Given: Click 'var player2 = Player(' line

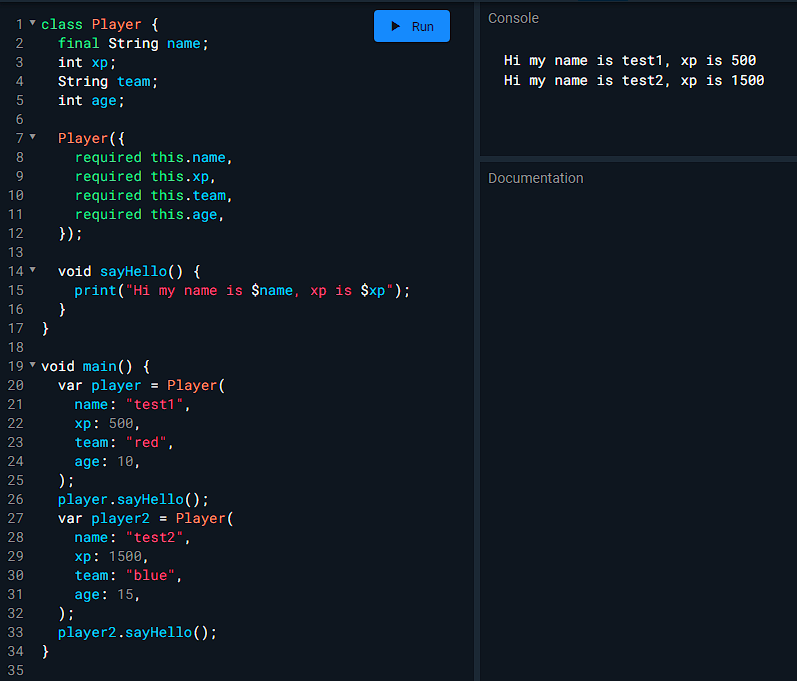Looking at the screenshot, I should [x=145, y=518].
